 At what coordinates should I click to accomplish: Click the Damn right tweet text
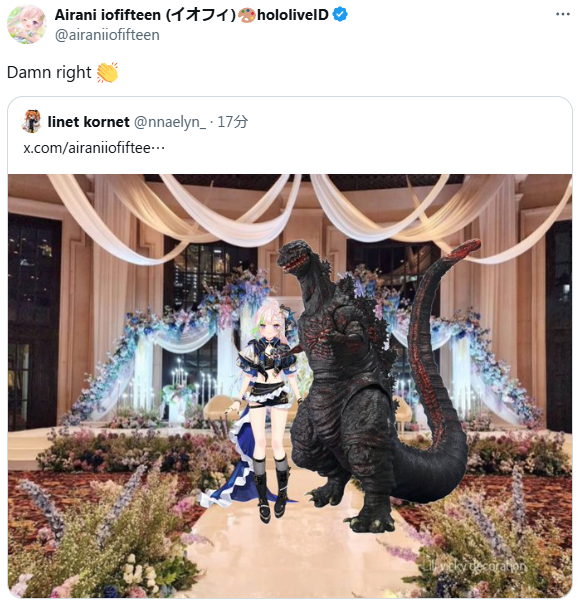[x=49, y=72]
